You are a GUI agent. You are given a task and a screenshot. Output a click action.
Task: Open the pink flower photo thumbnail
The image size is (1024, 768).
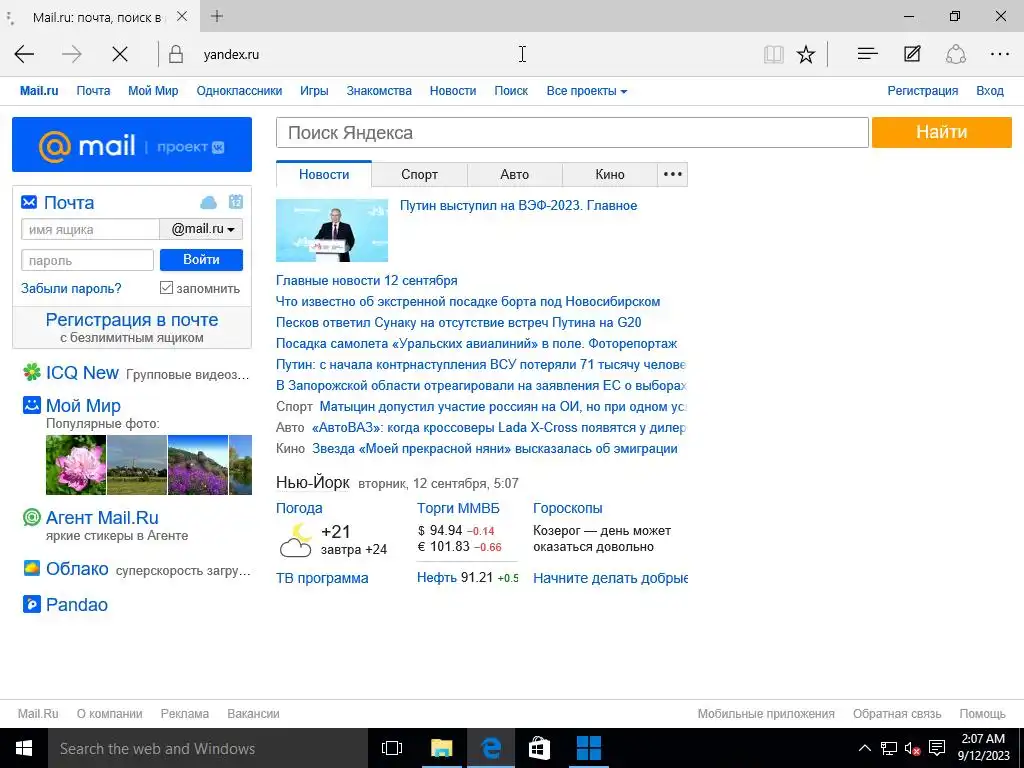[x=76, y=465]
